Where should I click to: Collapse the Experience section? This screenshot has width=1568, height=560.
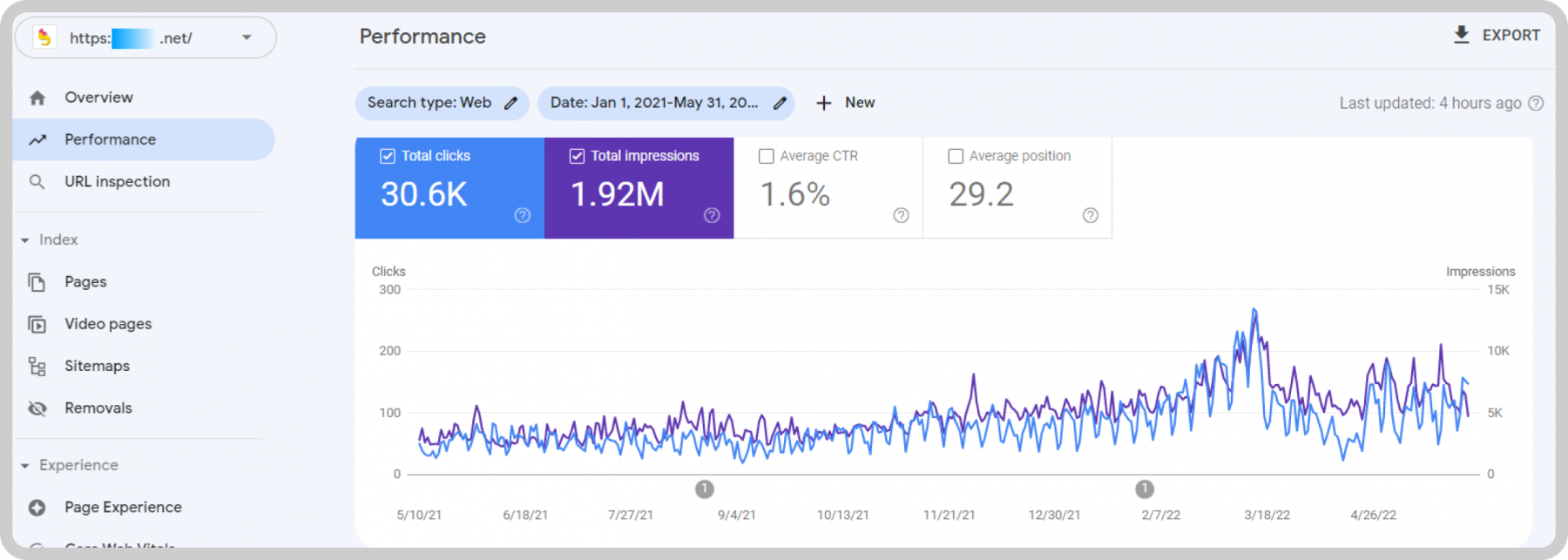[25, 466]
